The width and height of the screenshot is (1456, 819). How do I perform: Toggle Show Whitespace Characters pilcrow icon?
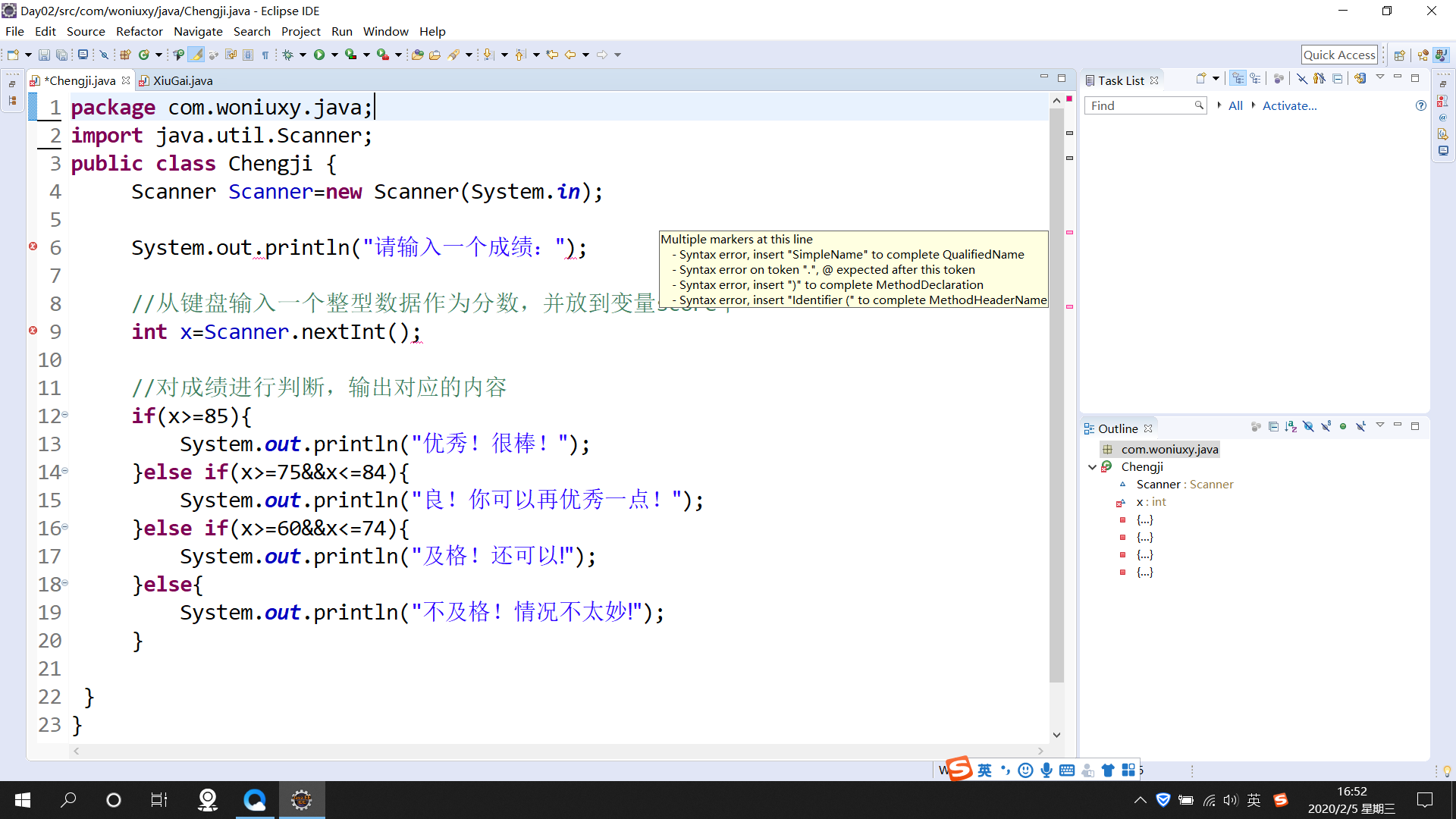pyautogui.click(x=265, y=55)
